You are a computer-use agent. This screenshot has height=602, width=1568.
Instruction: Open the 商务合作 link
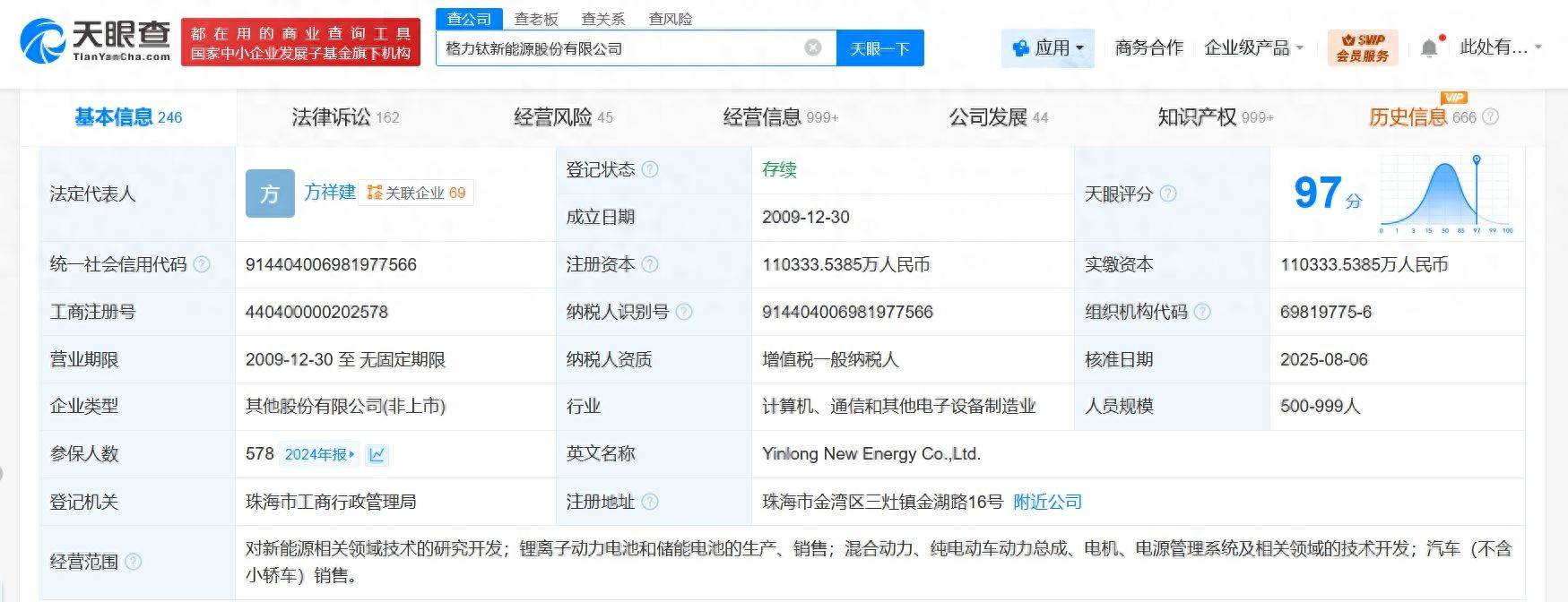click(x=1148, y=47)
